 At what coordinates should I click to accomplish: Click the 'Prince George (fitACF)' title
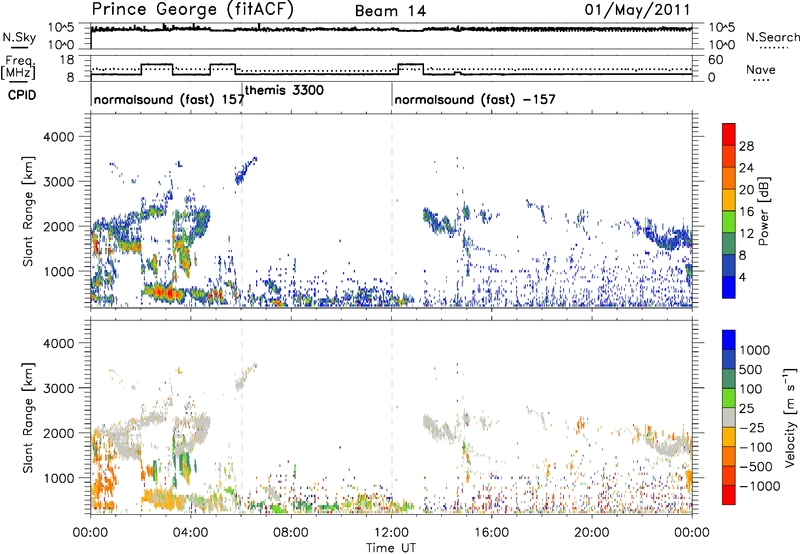(193, 10)
